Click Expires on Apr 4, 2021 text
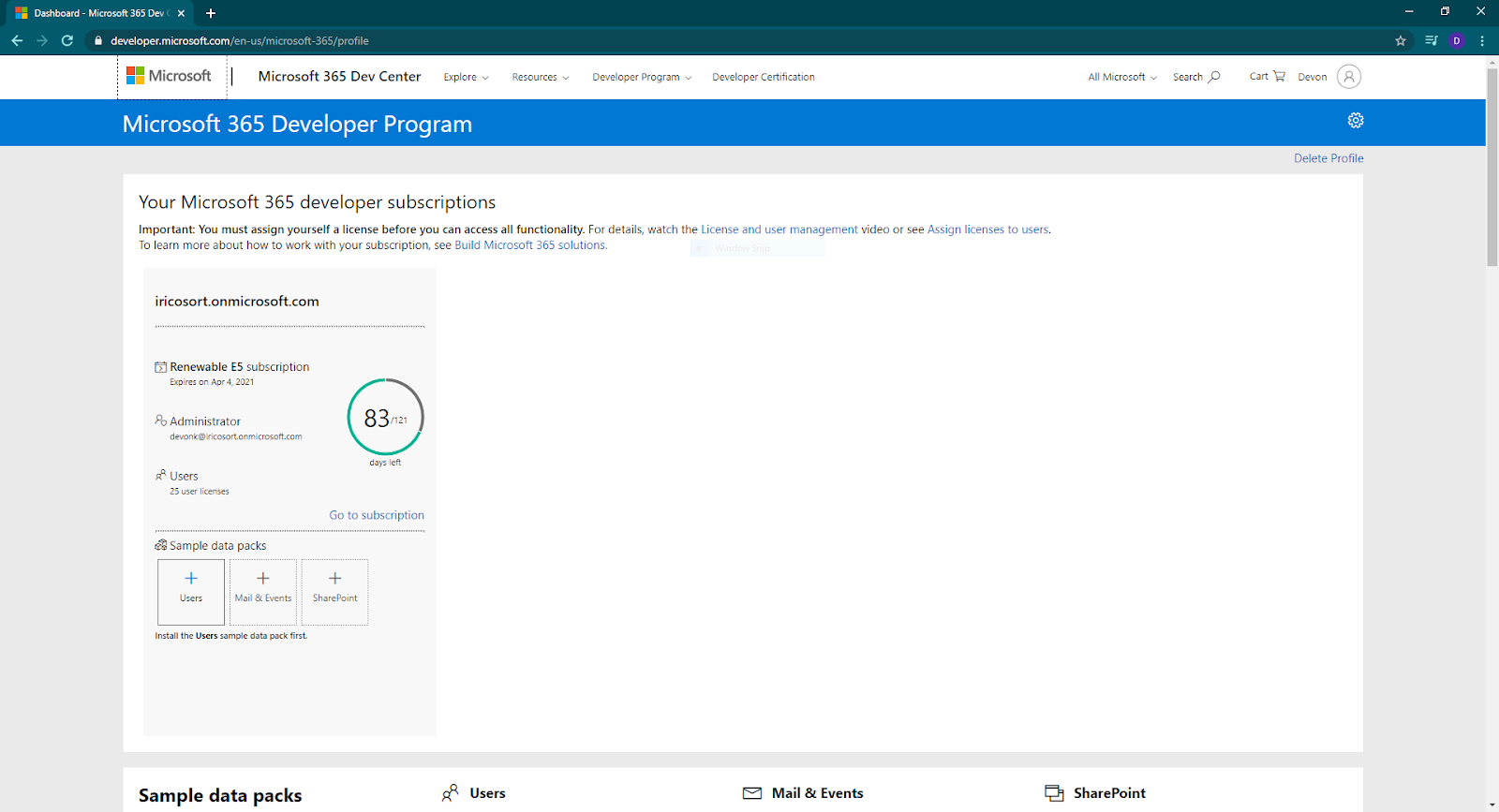 (212, 382)
